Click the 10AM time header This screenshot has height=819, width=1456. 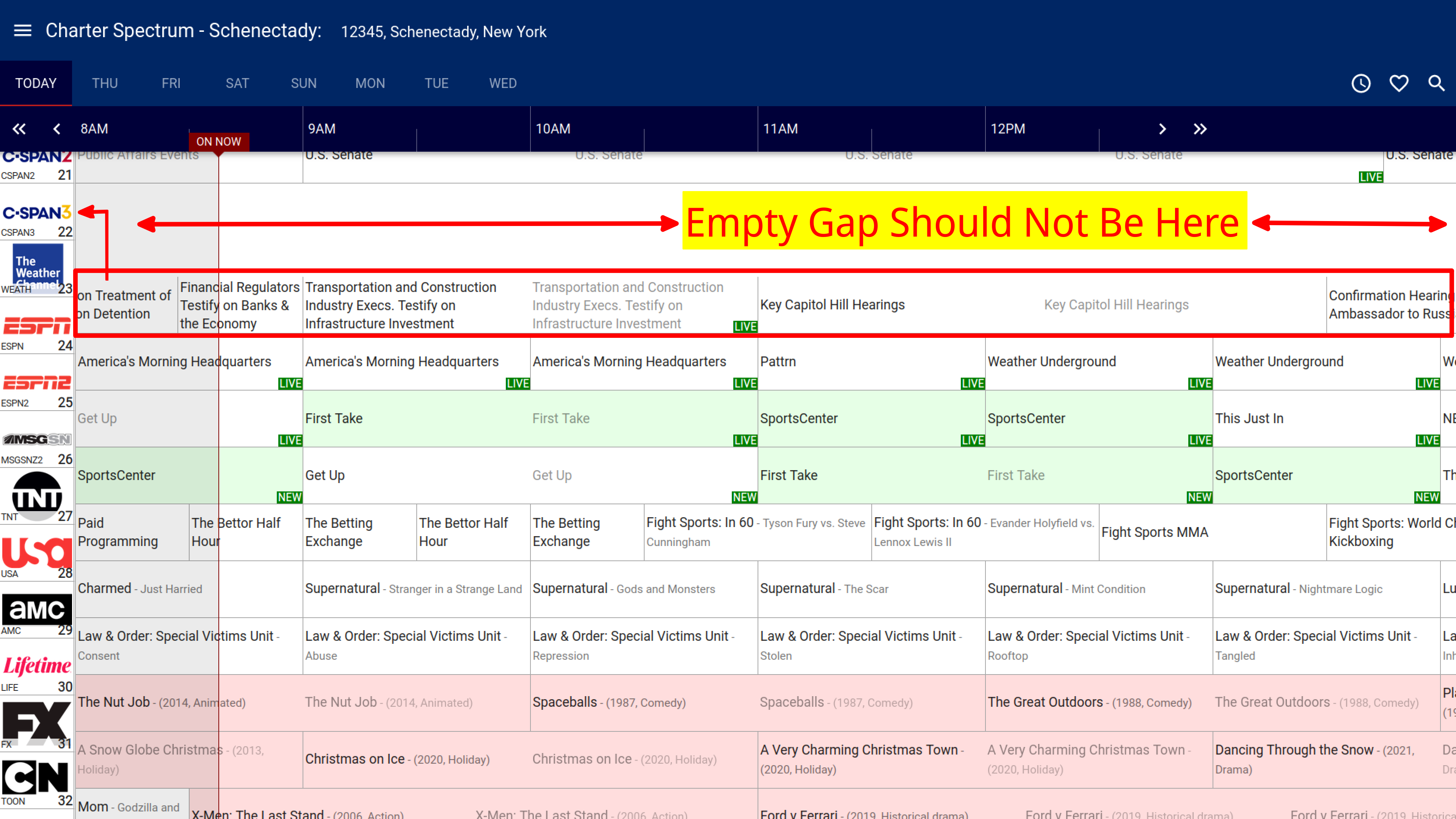coord(553,129)
